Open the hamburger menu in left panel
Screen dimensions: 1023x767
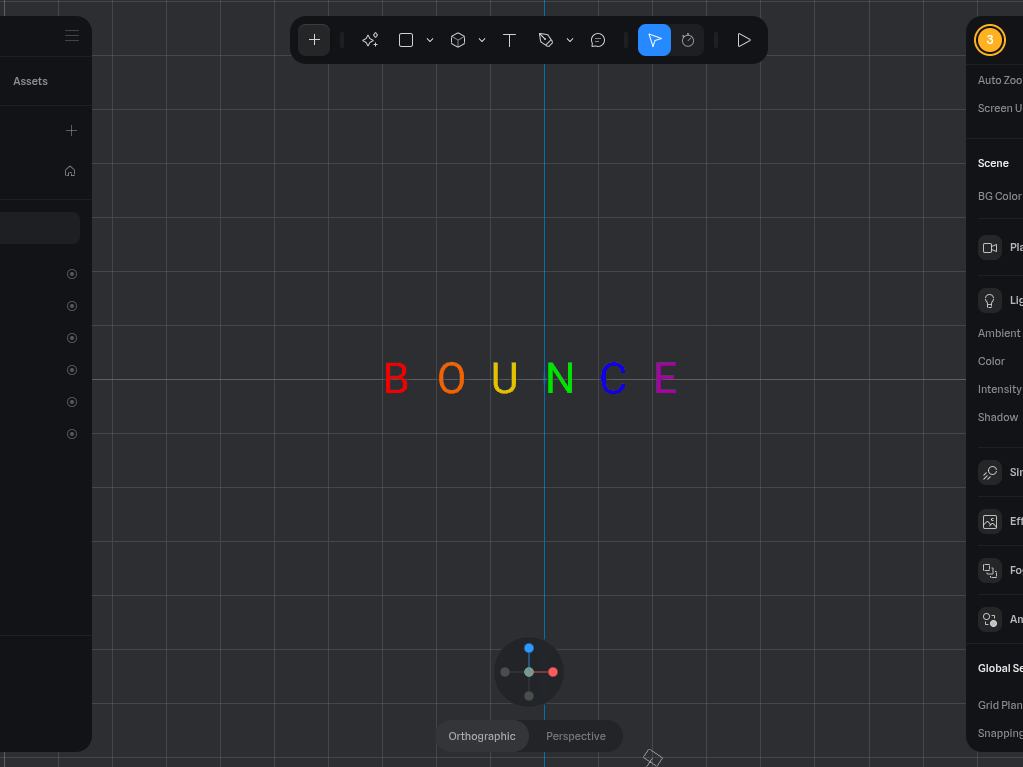tap(72, 35)
